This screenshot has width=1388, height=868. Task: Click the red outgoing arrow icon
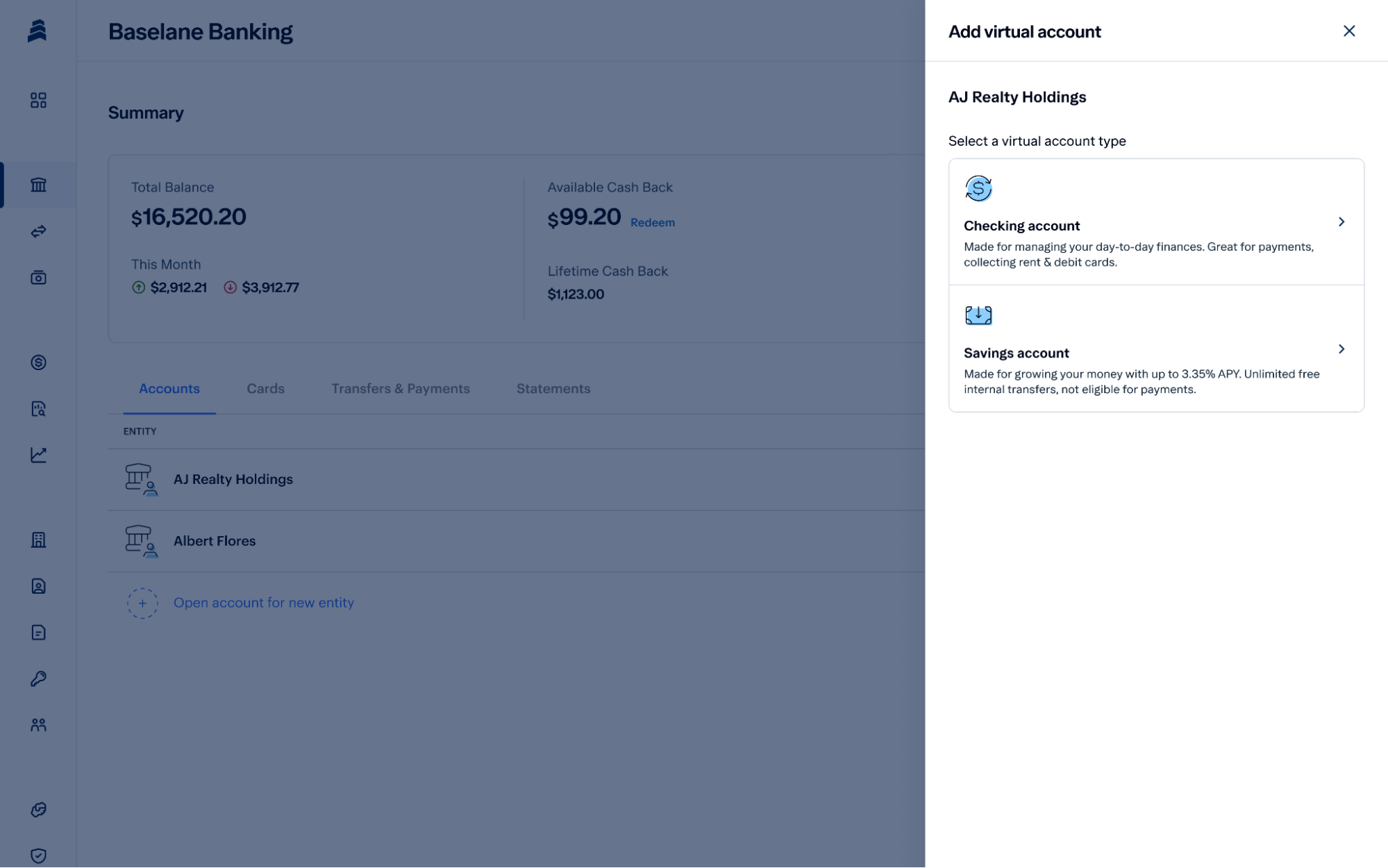point(231,287)
